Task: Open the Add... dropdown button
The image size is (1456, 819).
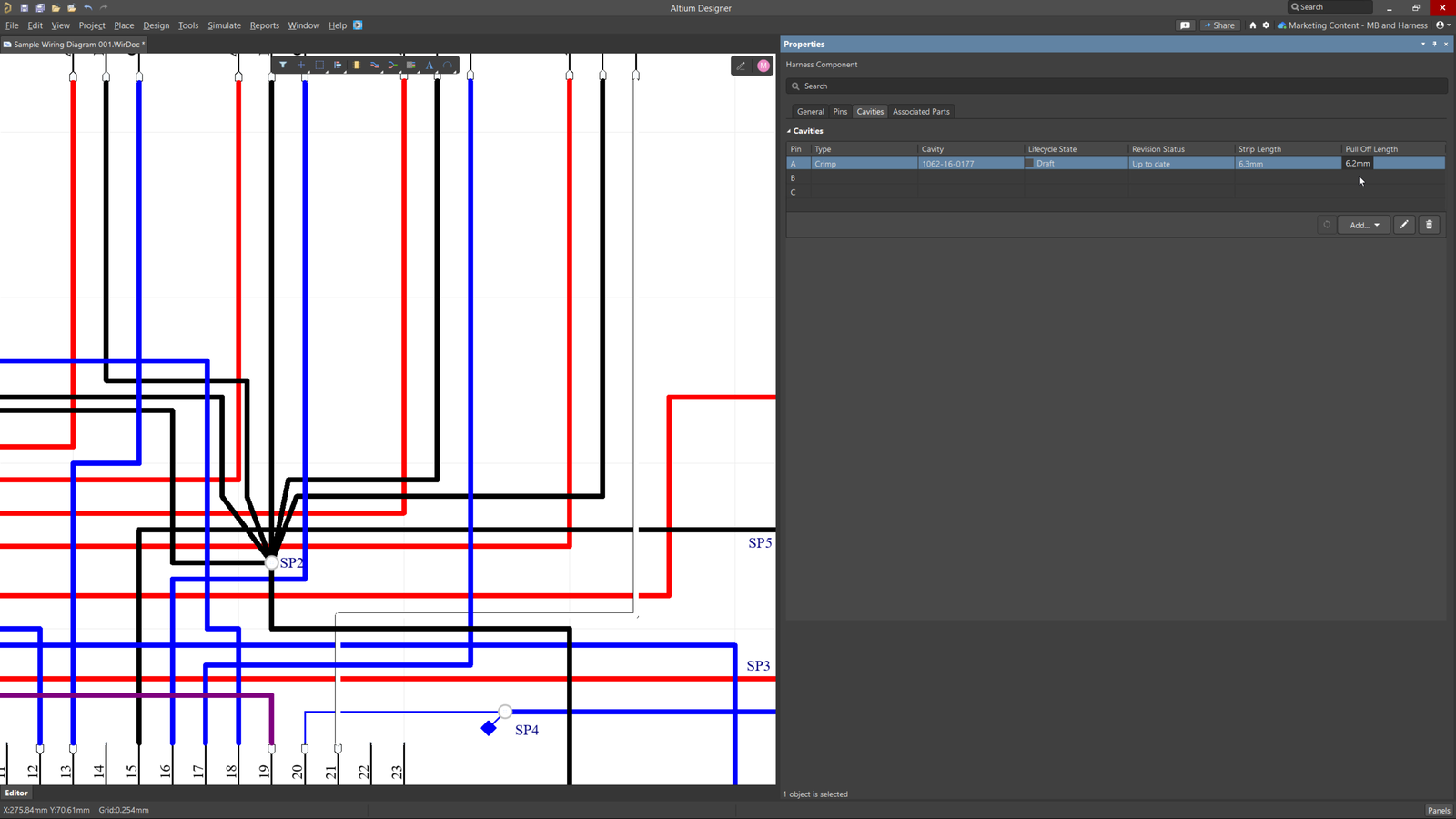Action: (x=1364, y=225)
